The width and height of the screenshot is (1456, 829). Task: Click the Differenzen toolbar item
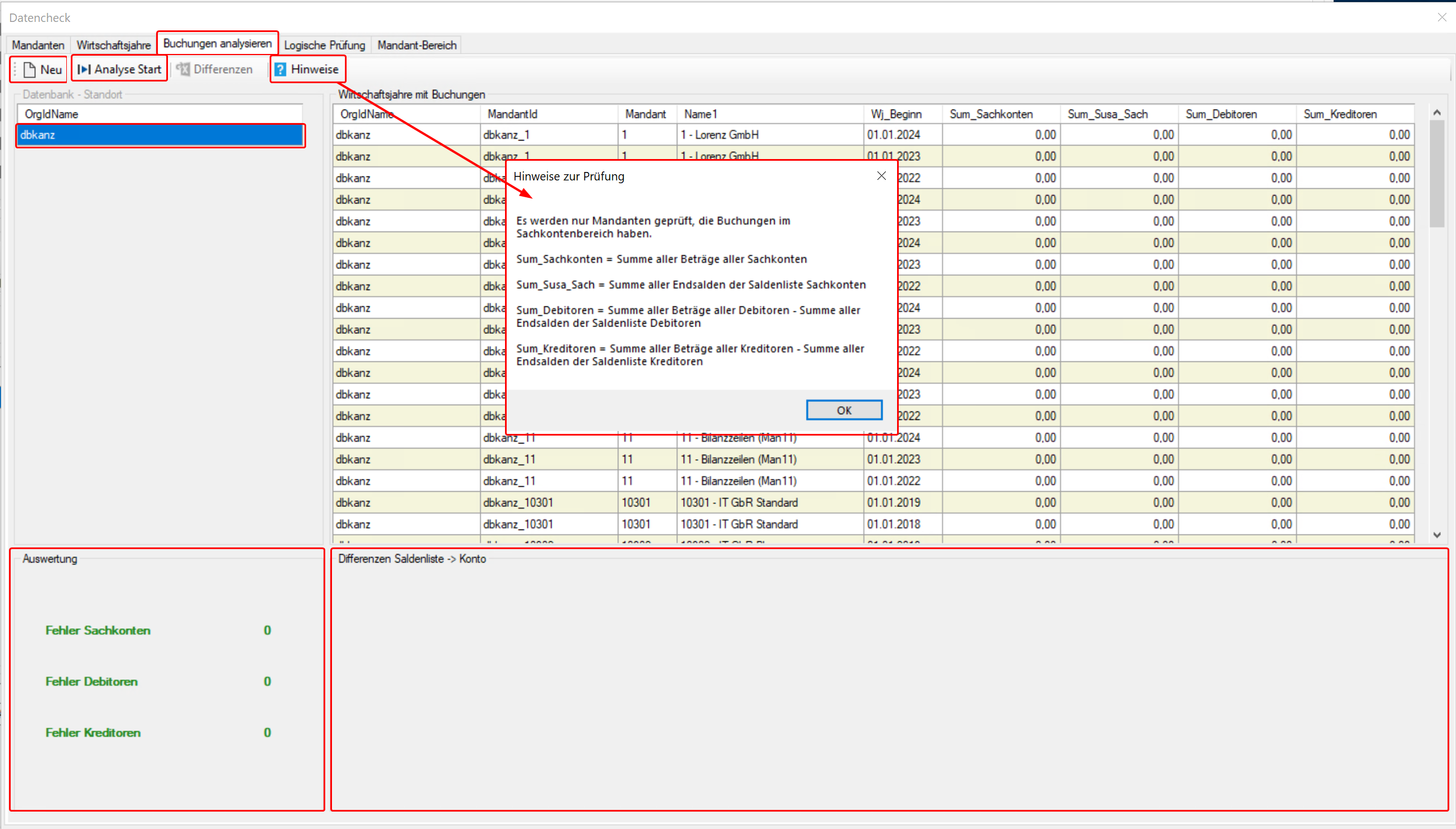[x=215, y=70]
